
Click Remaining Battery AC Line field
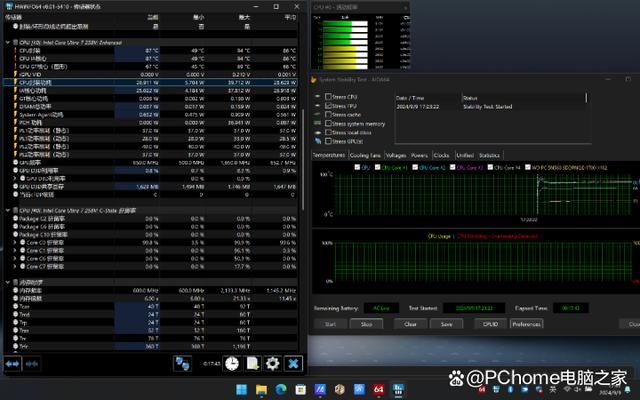click(x=381, y=308)
